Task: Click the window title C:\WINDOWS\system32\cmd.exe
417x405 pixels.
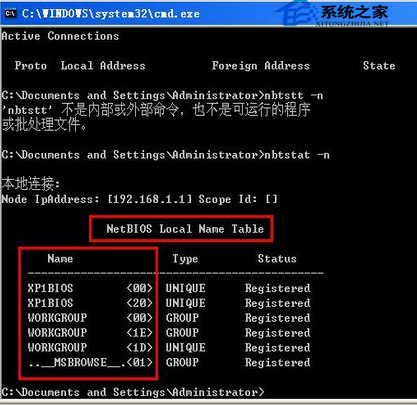Action: [x=111, y=14]
